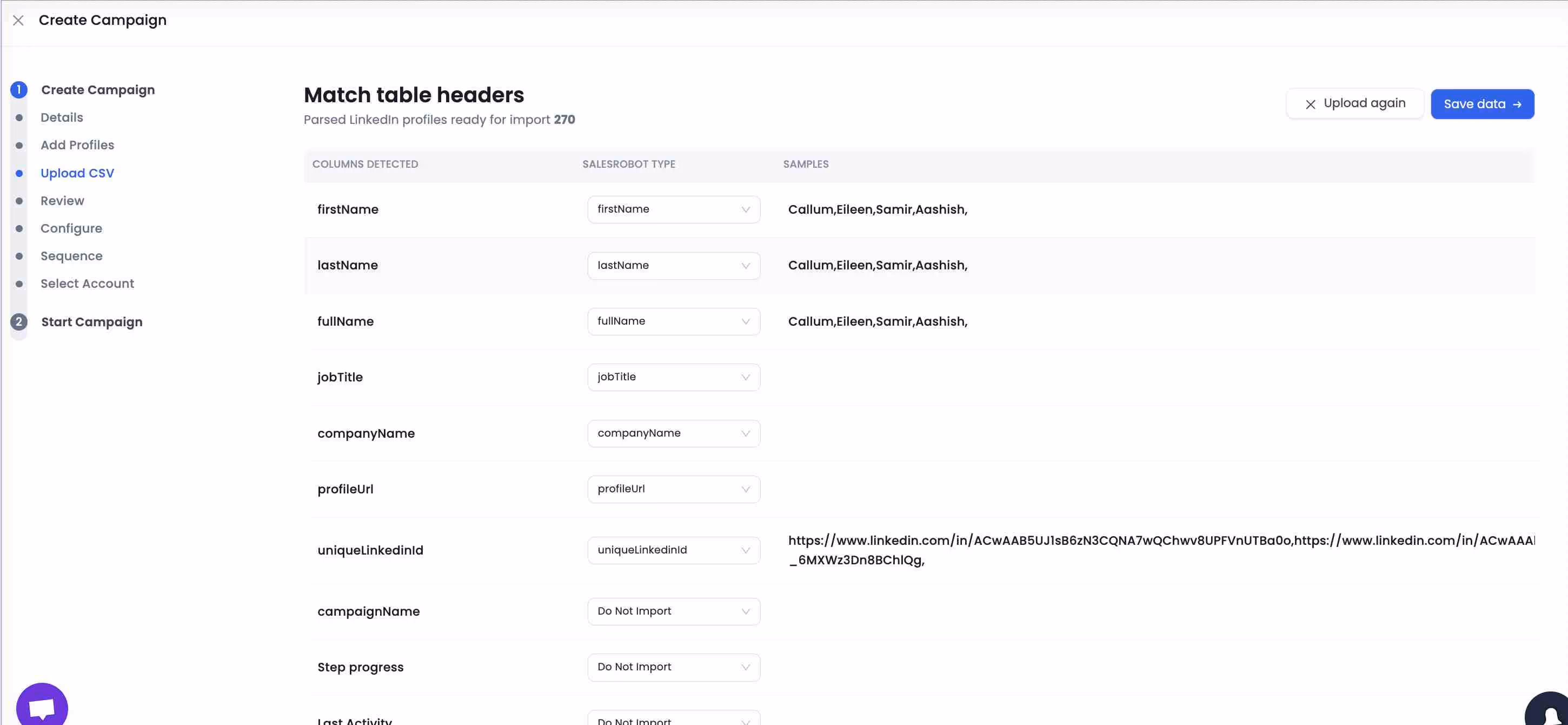
Task: Click the step 2 circle badge
Action: tap(19, 322)
